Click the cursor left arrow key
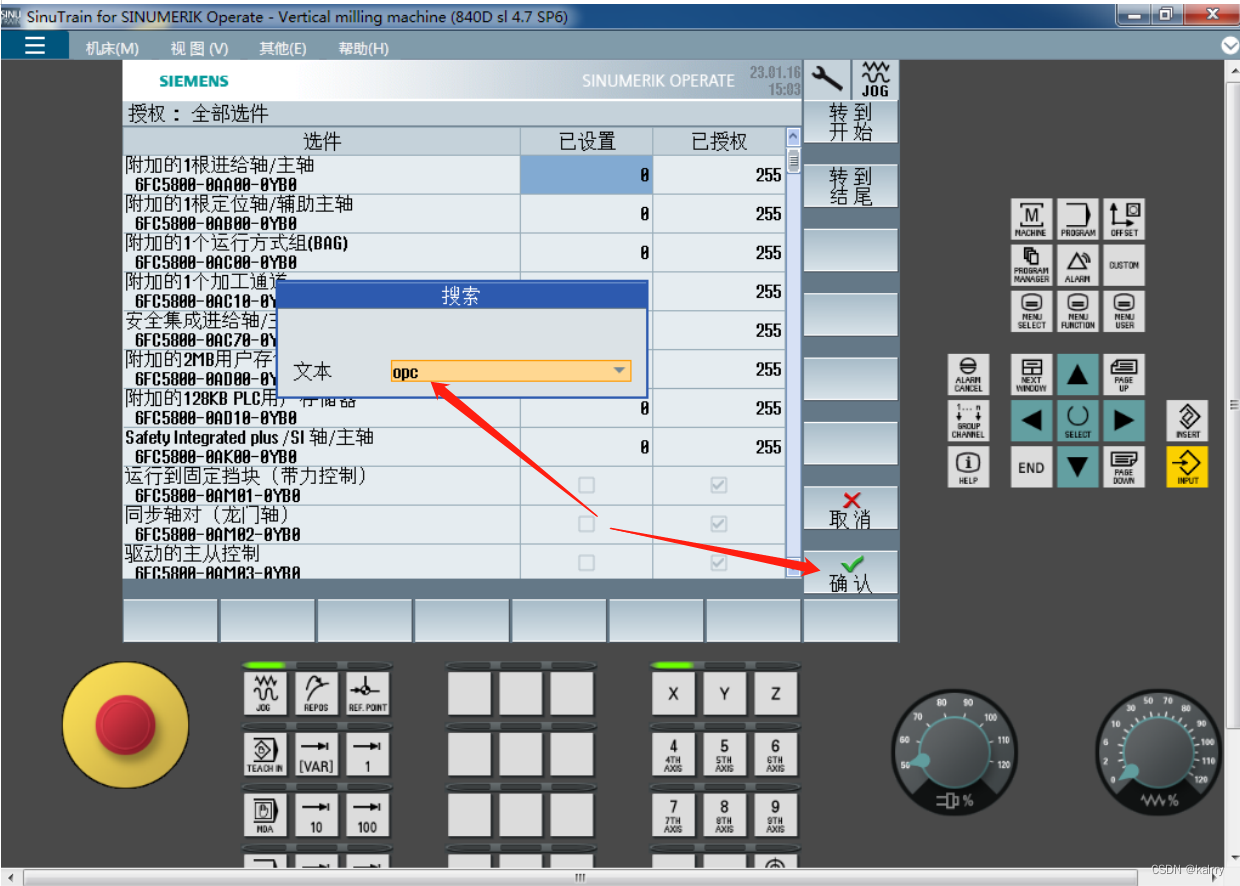Image resolution: width=1240 pixels, height=886 pixels. coord(1031,420)
